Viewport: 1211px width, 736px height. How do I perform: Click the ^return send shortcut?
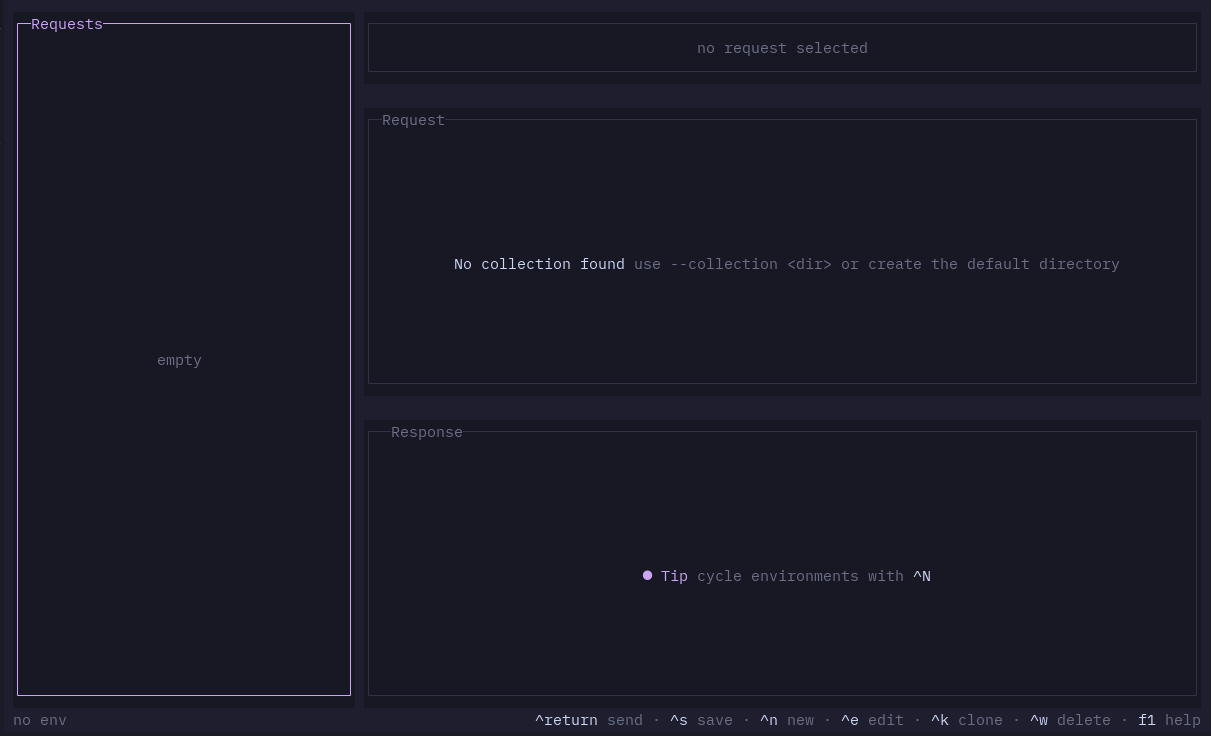click(588, 720)
